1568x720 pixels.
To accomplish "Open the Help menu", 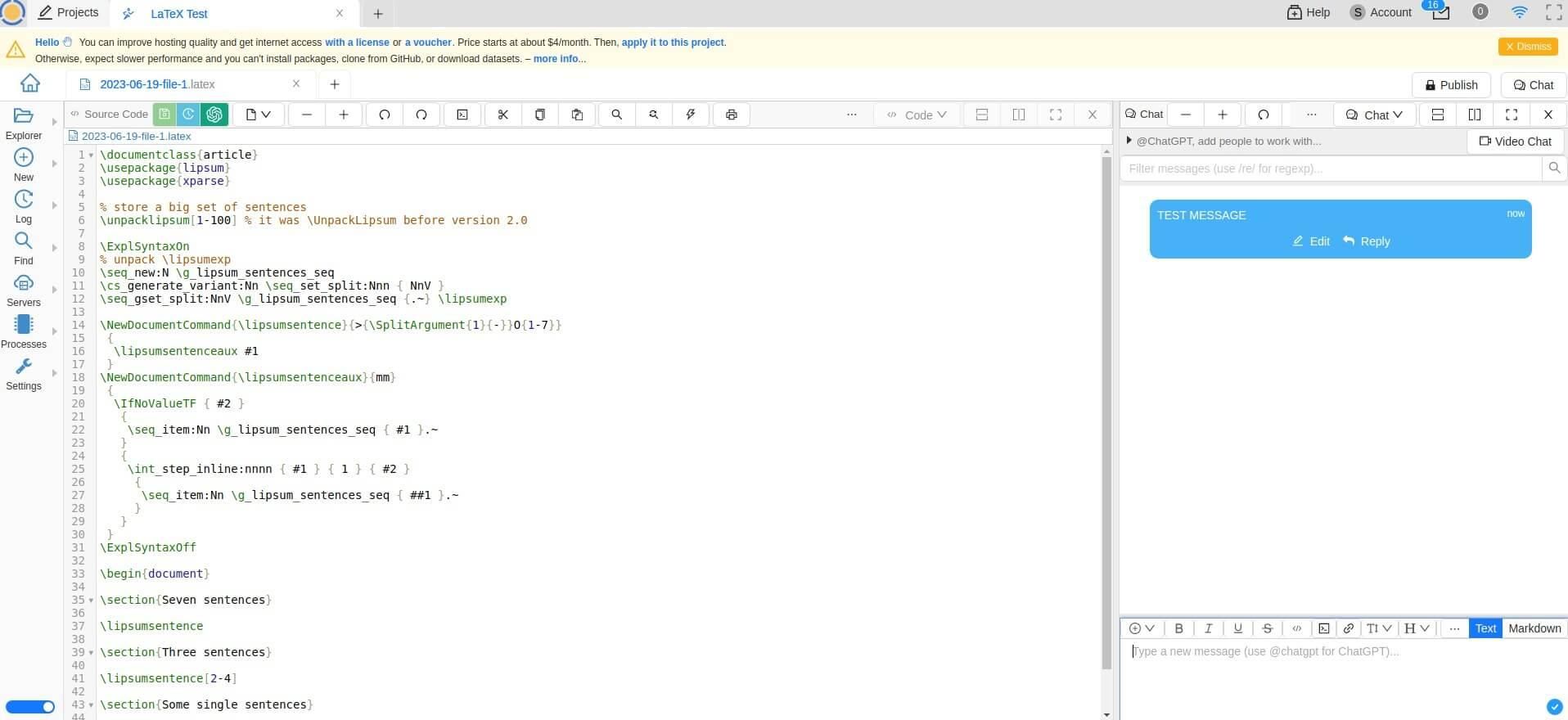I will [1309, 12].
